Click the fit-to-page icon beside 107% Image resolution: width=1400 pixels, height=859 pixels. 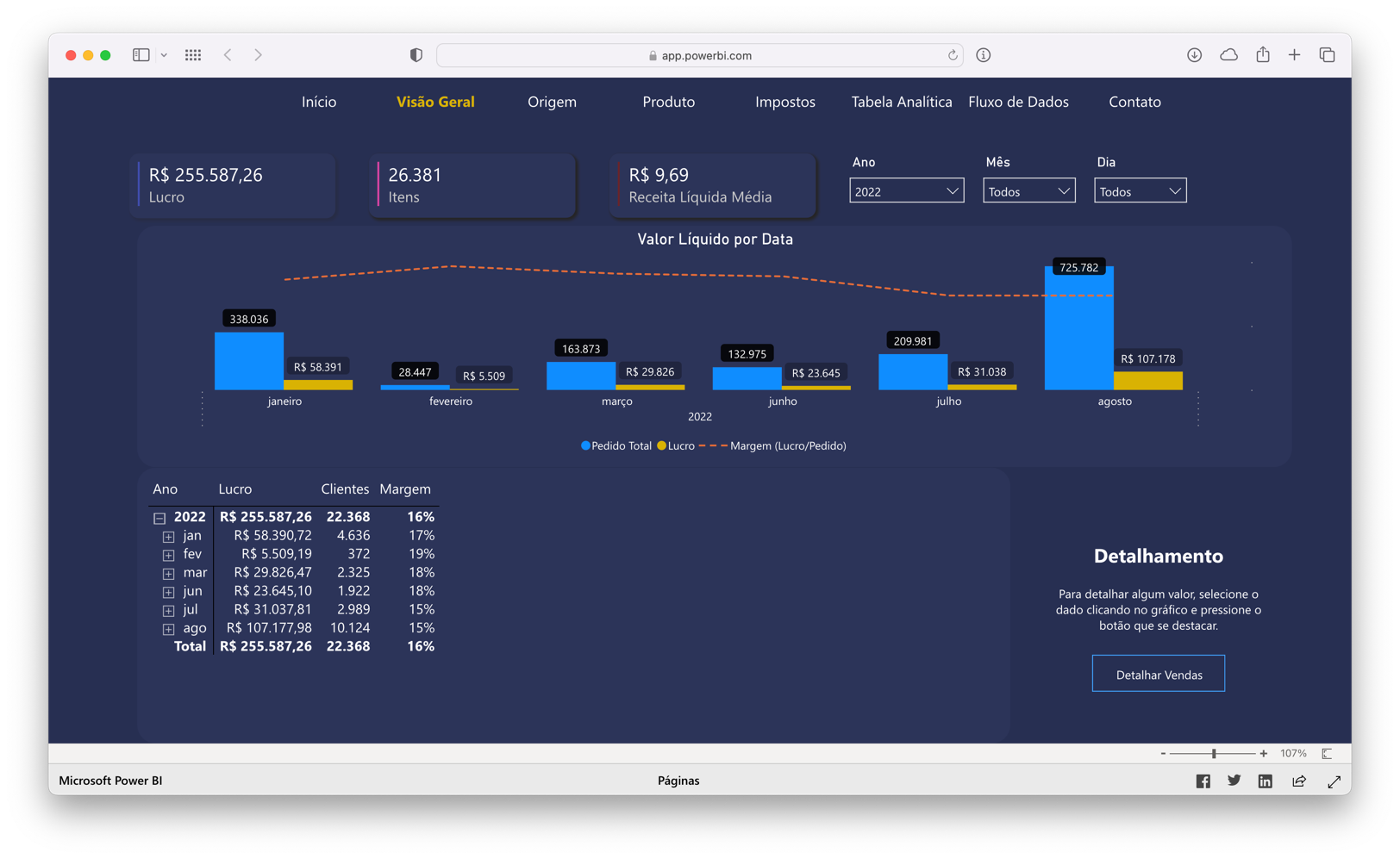pyautogui.click(x=1325, y=752)
